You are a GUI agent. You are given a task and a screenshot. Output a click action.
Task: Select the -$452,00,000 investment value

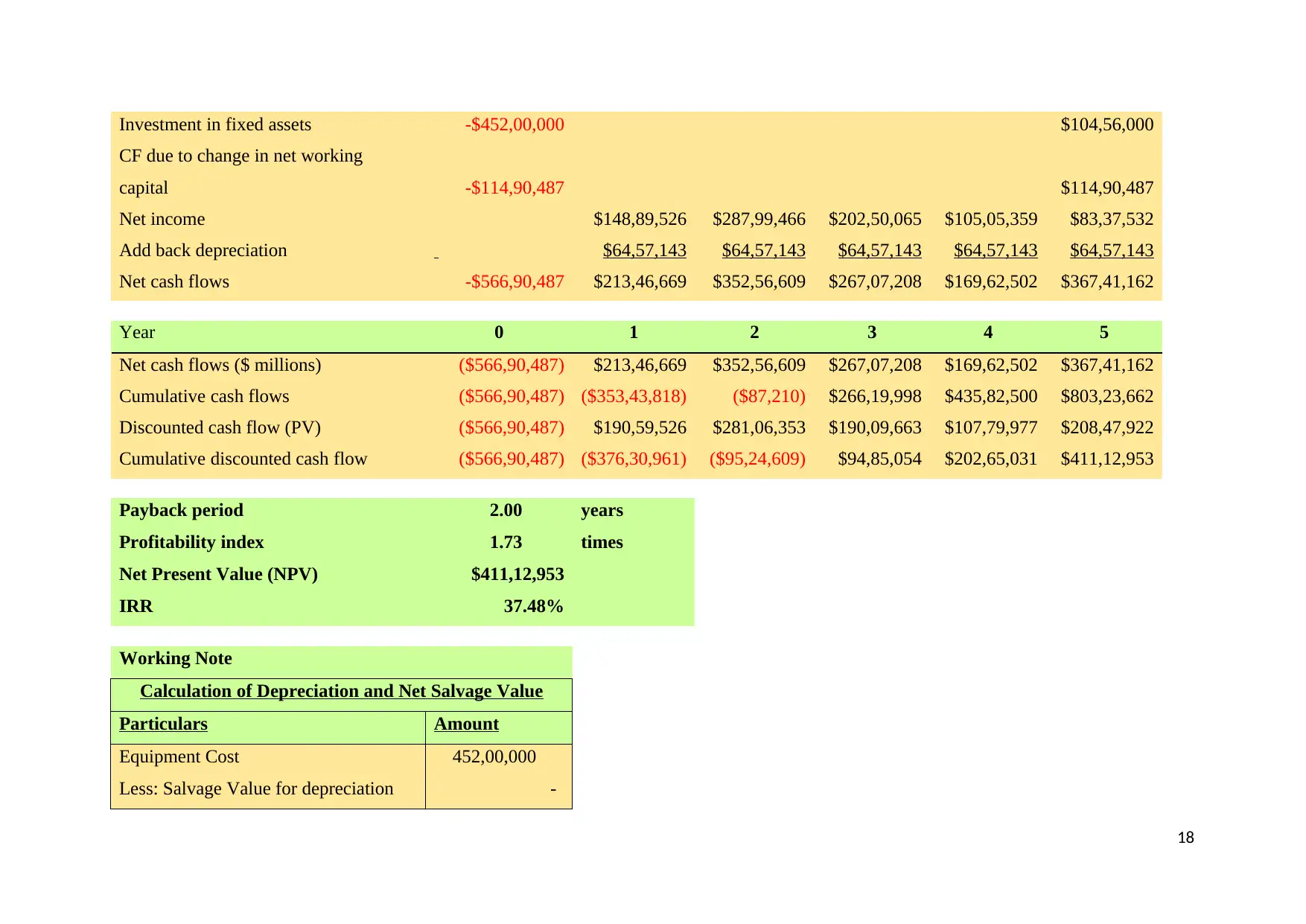tap(515, 124)
